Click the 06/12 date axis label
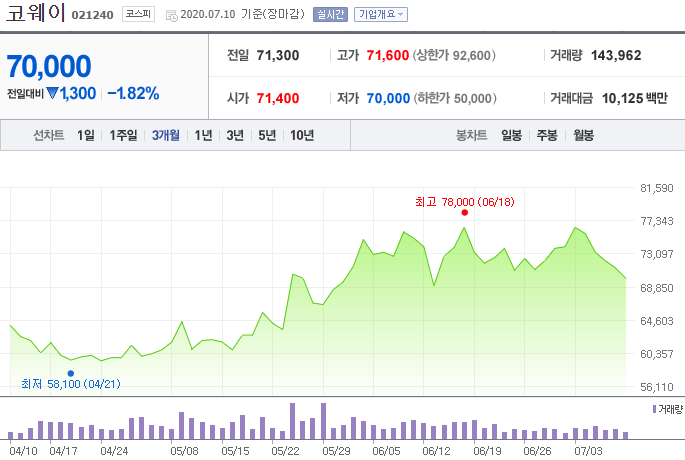 436,451
